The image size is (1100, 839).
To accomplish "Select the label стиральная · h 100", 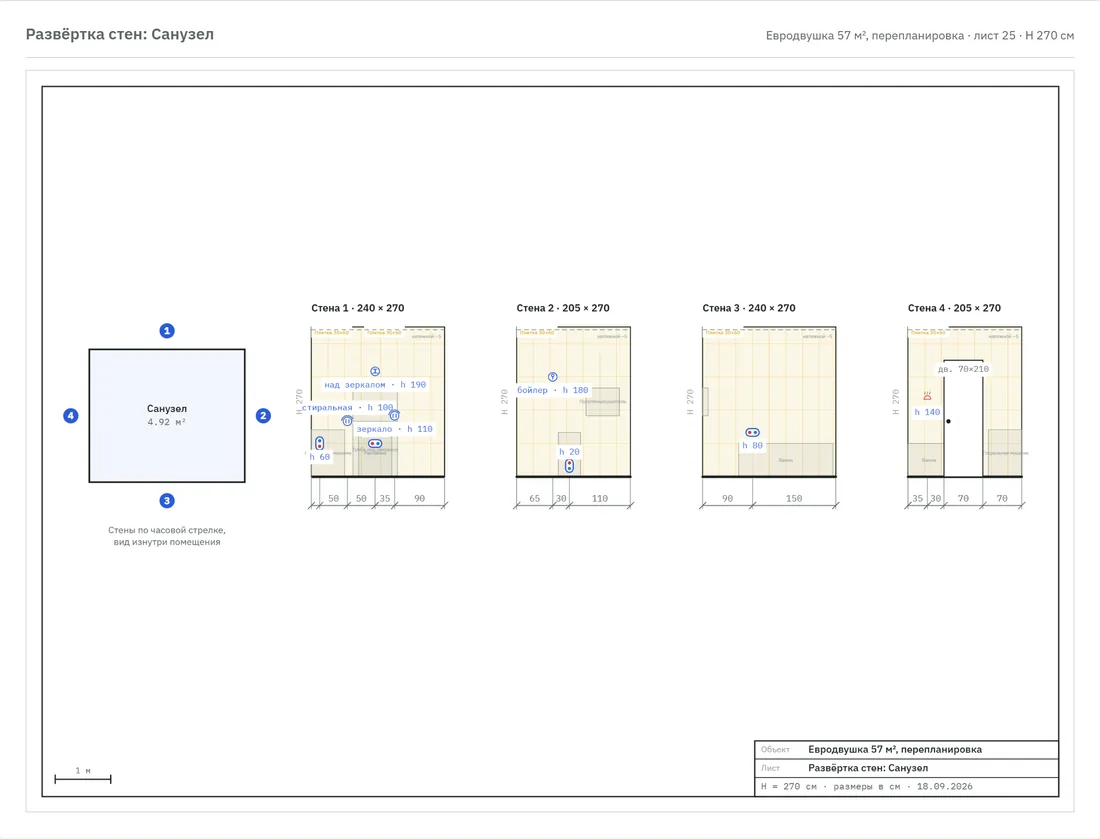I will tap(347, 407).
